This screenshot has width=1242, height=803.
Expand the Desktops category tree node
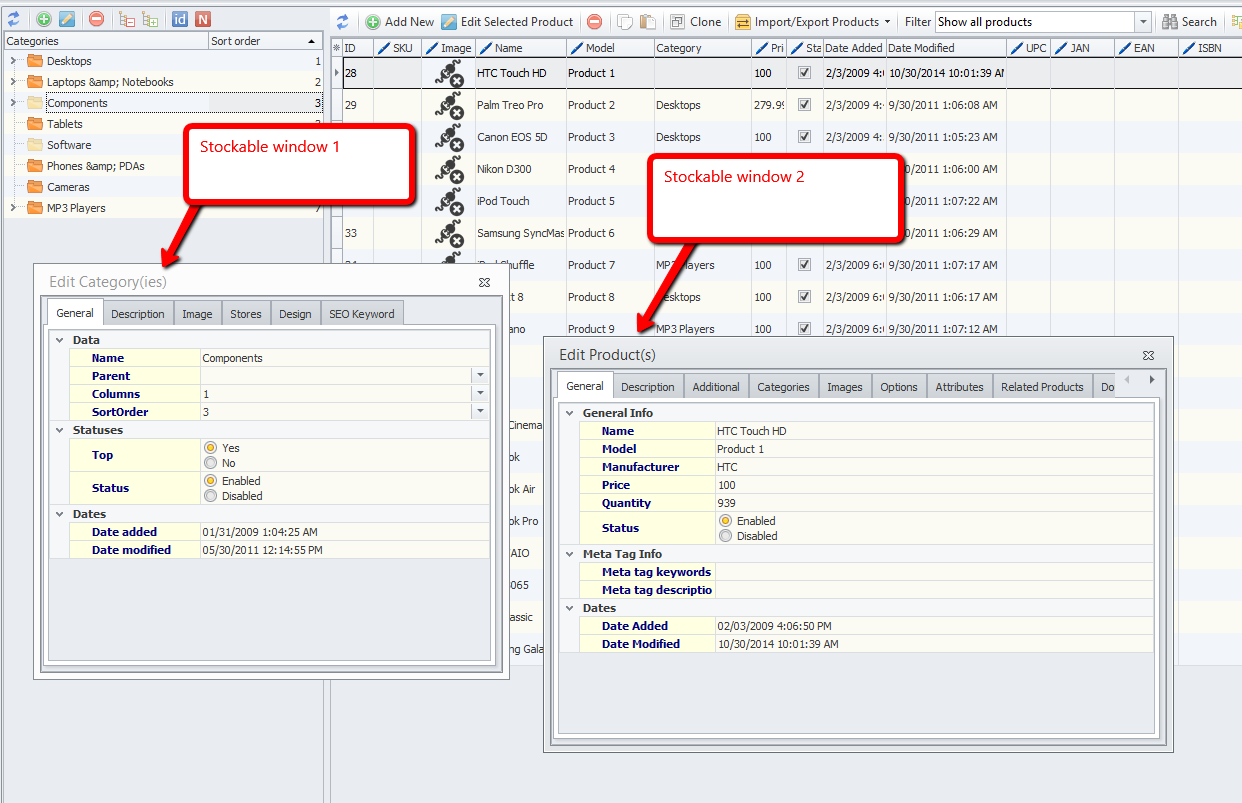point(13,61)
